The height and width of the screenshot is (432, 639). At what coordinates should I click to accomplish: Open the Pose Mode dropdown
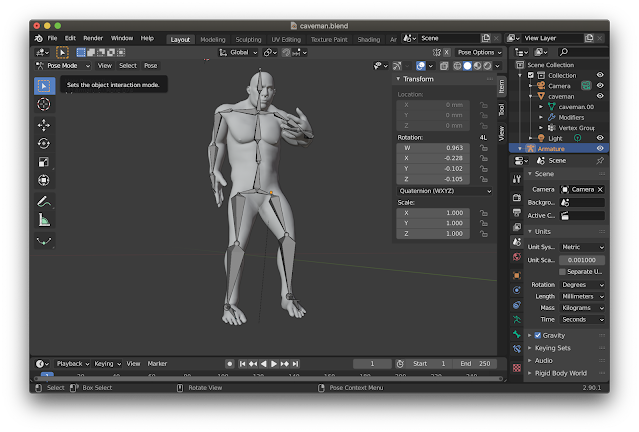[x=62, y=65]
